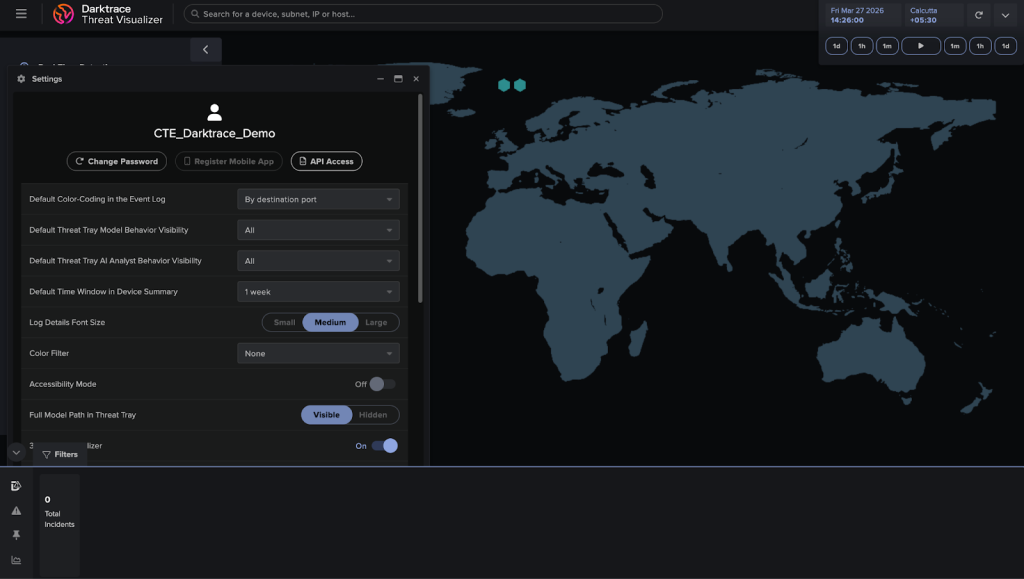Image resolution: width=1024 pixels, height=579 pixels.
Task: Click the Settings gear icon
Action: tap(21, 78)
